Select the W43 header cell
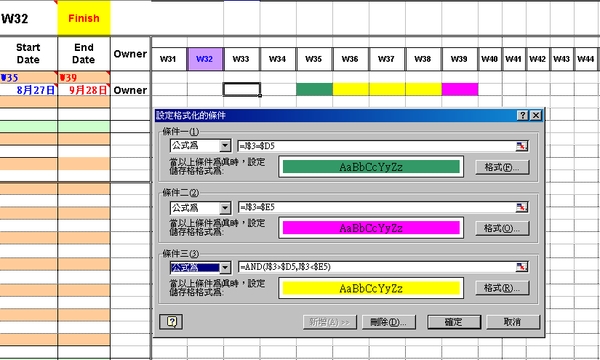The height and width of the screenshot is (360, 600). point(562,59)
